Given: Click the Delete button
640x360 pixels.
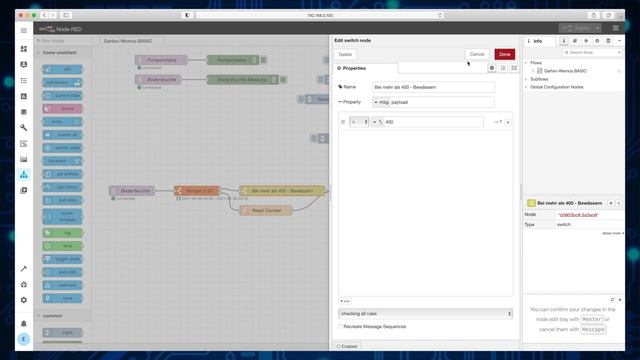Looking at the screenshot, I should [x=345, y=54].
